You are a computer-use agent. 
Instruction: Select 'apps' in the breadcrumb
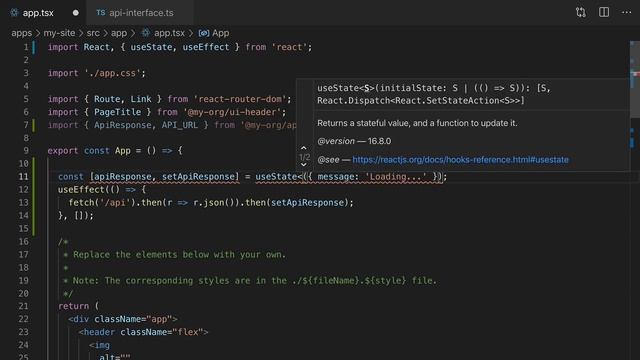tap(21, 33)
